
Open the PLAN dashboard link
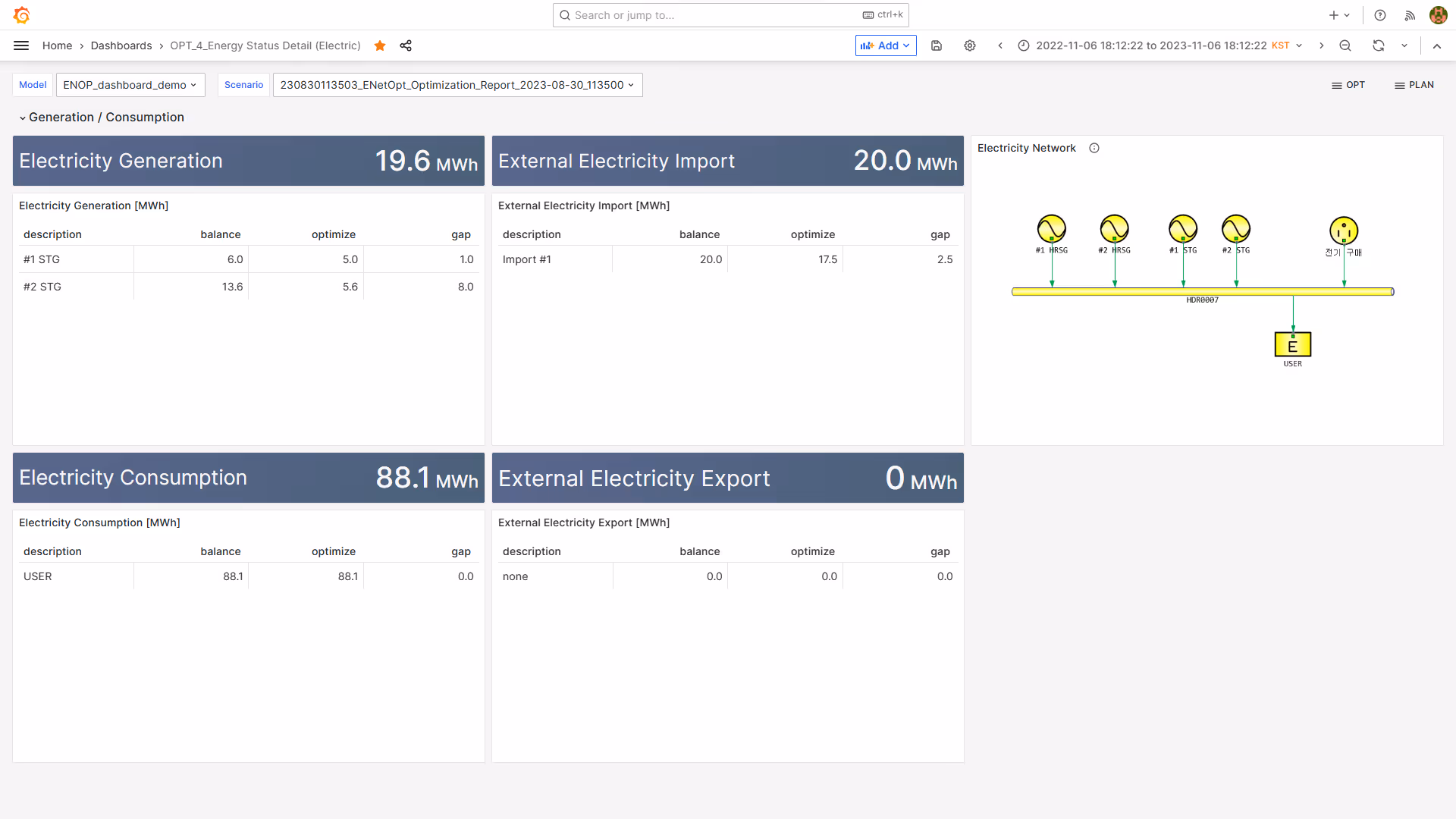(x=1414, y=85)
